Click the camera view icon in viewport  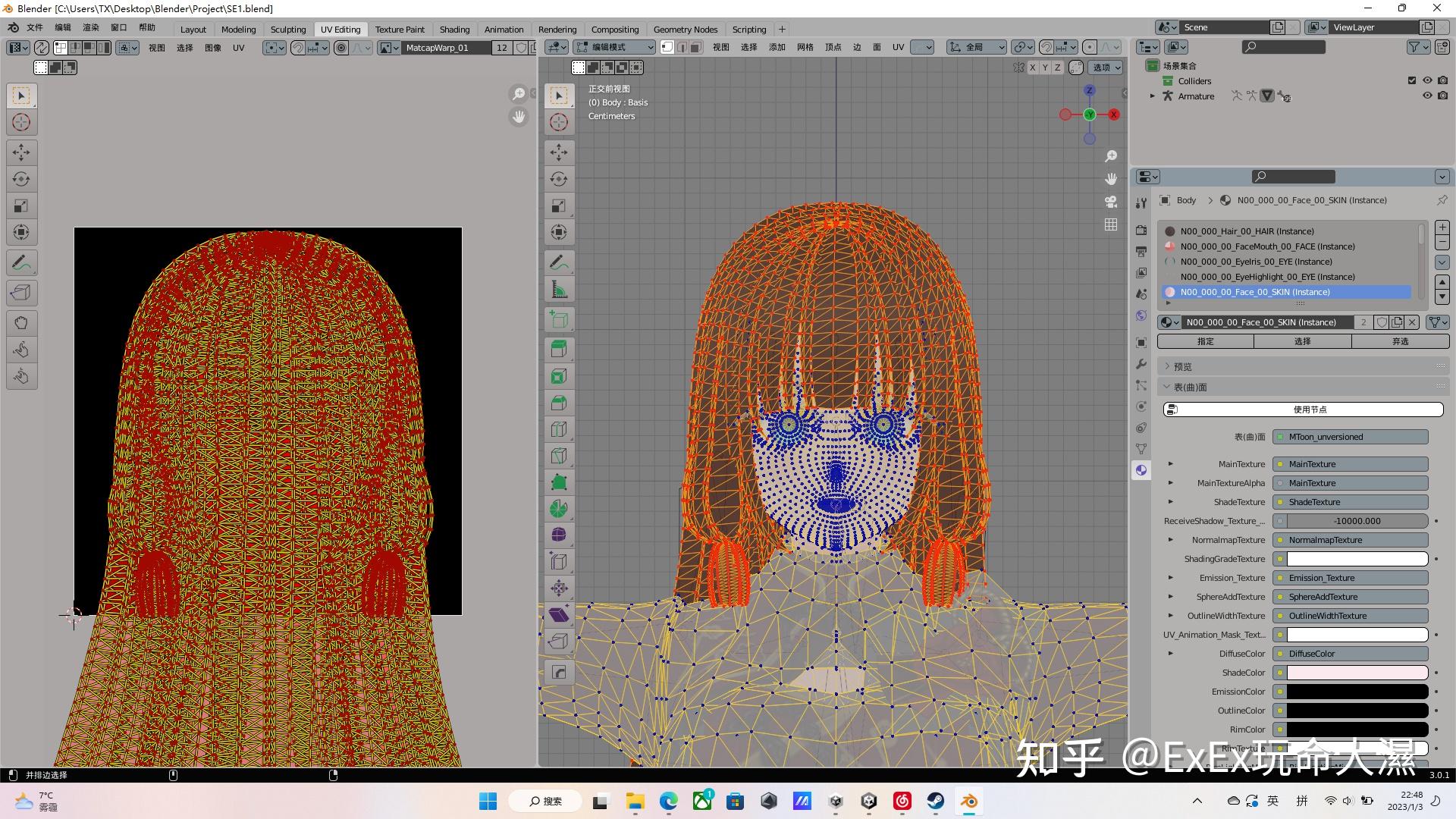tap(1111, 202)
